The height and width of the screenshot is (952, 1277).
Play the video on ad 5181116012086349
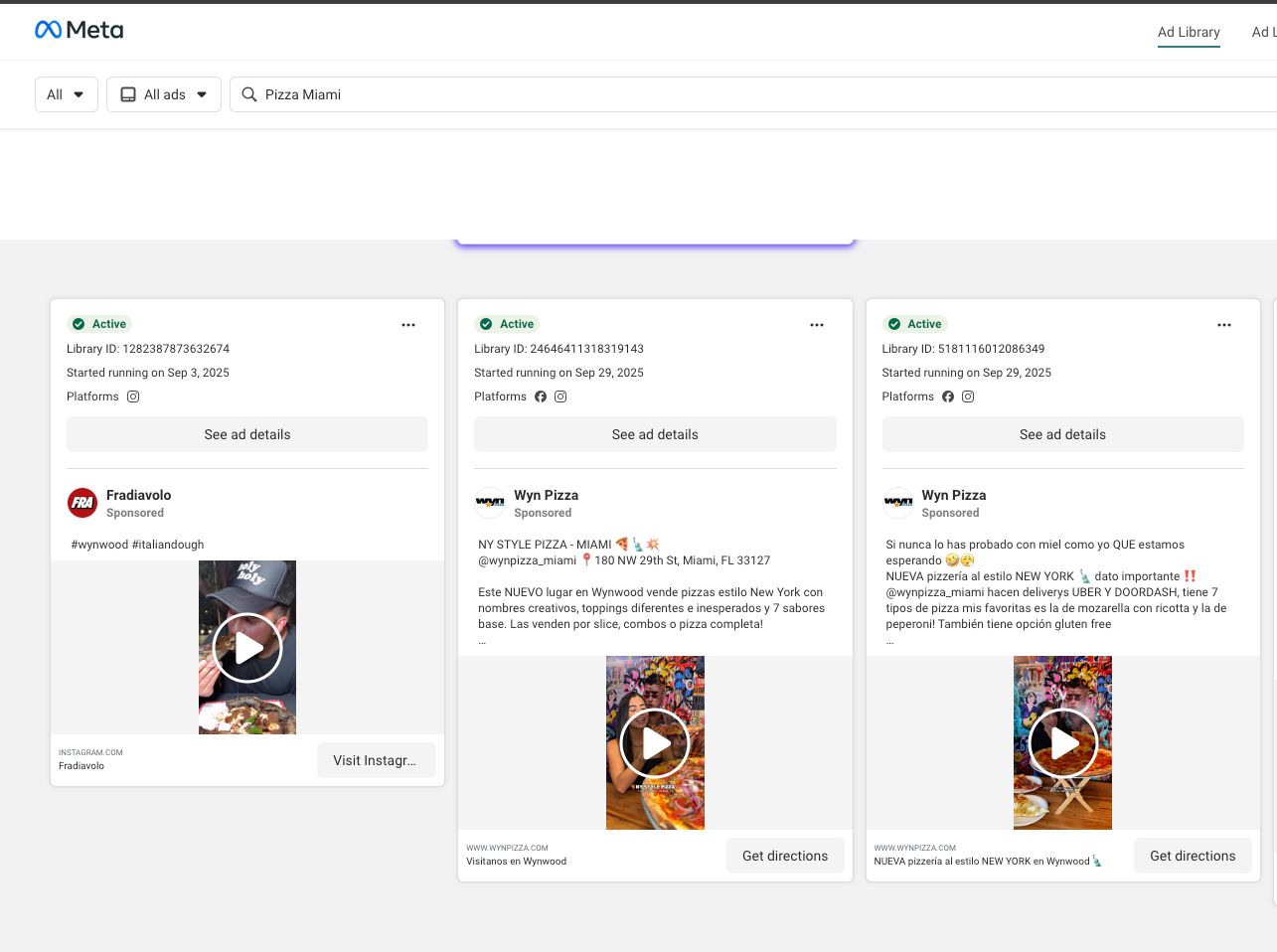1062,743
